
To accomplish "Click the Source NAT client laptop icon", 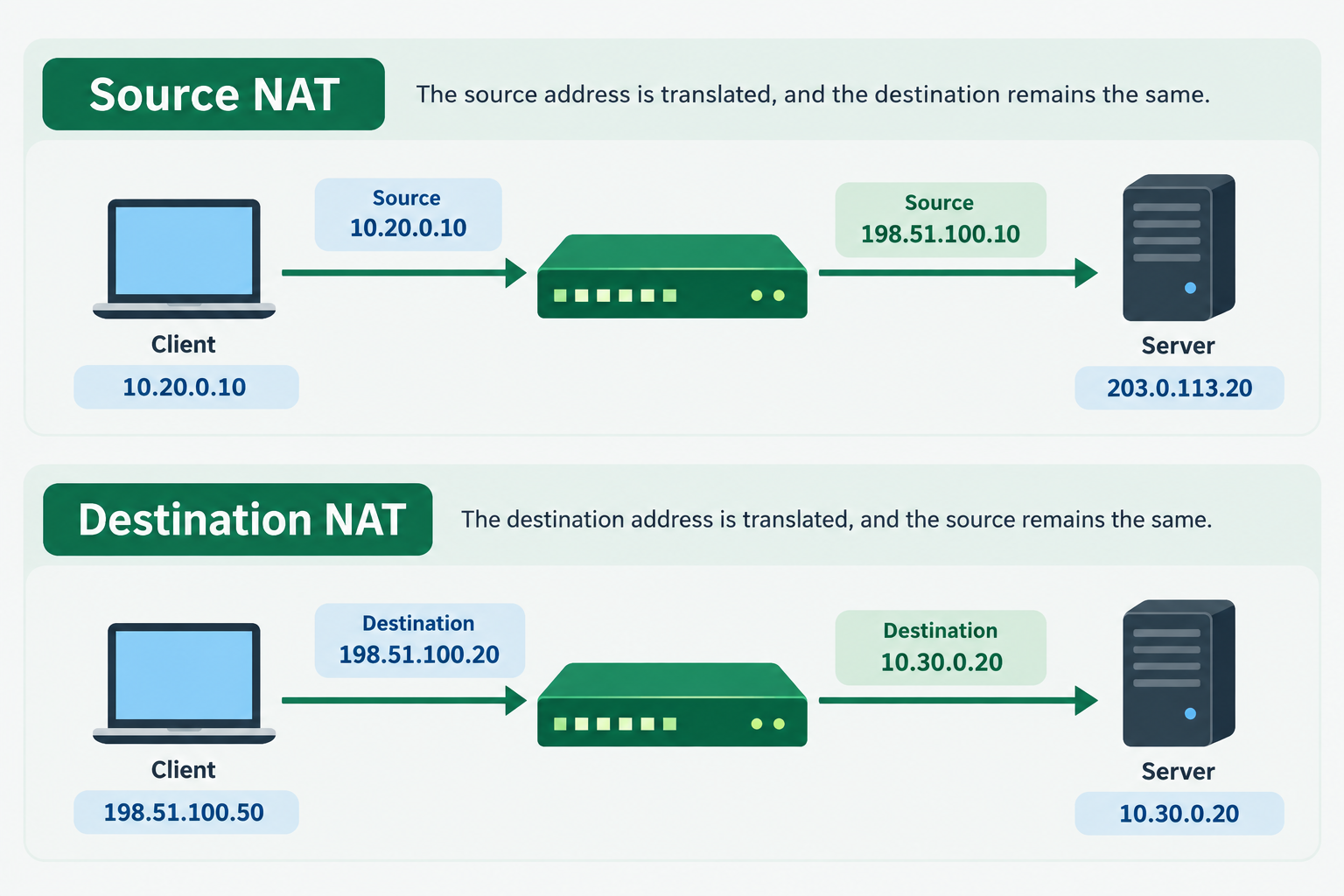I will click(184, 259).
